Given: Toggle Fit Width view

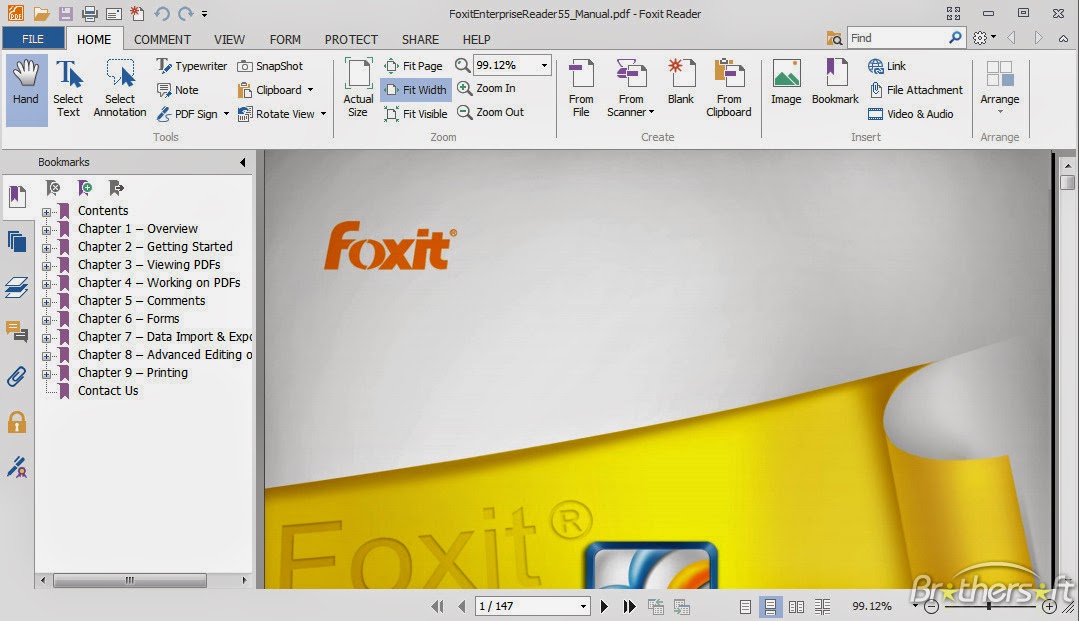Looking at the screenshot, I should tap(416, 90).
